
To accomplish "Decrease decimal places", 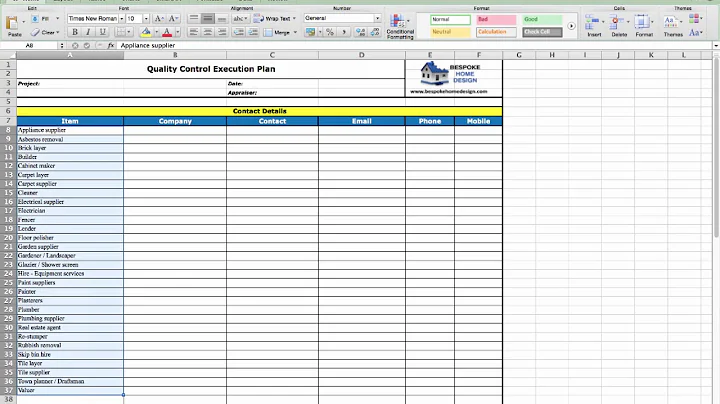I will [x=375, y=32].
